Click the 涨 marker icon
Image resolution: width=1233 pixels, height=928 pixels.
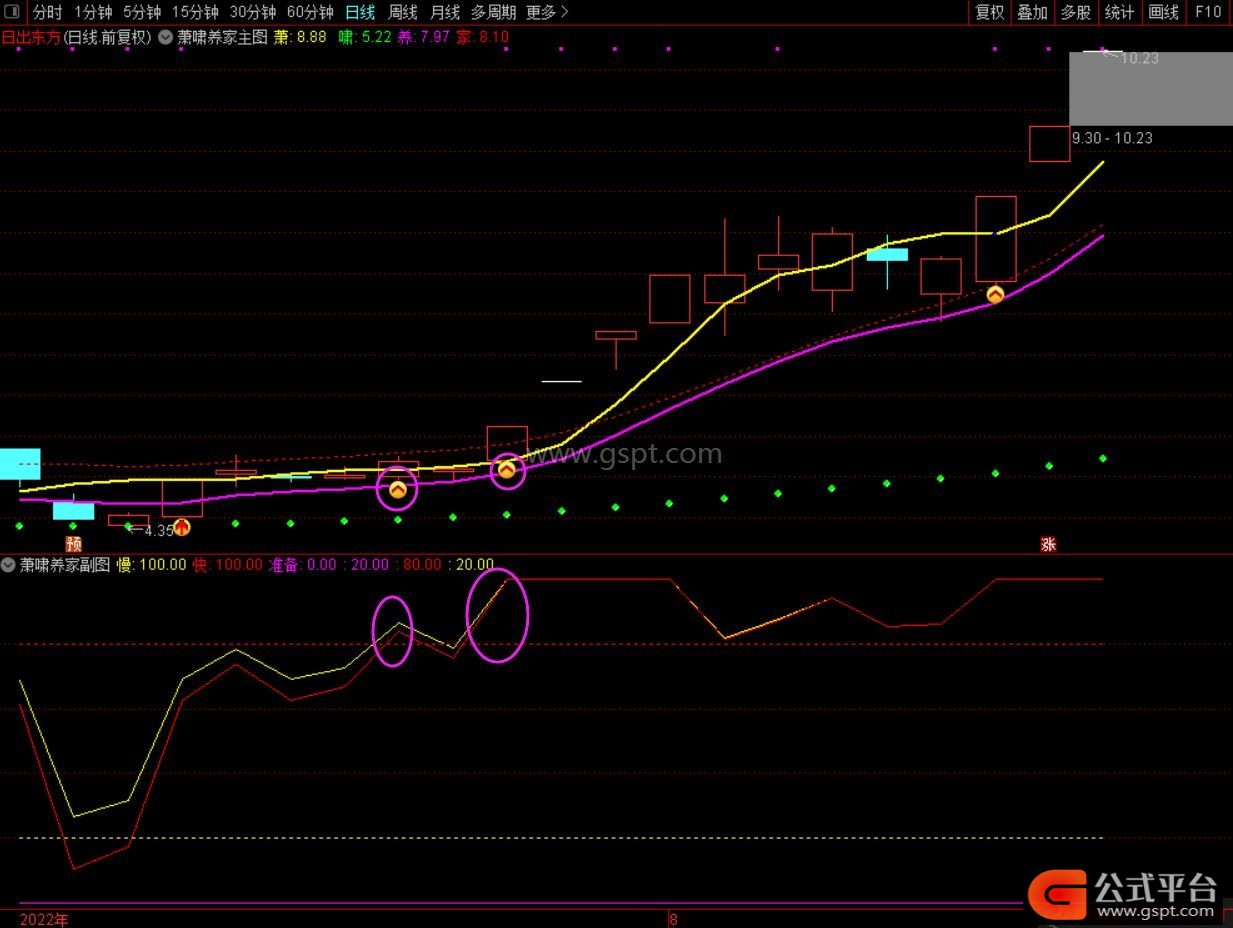1048,544
